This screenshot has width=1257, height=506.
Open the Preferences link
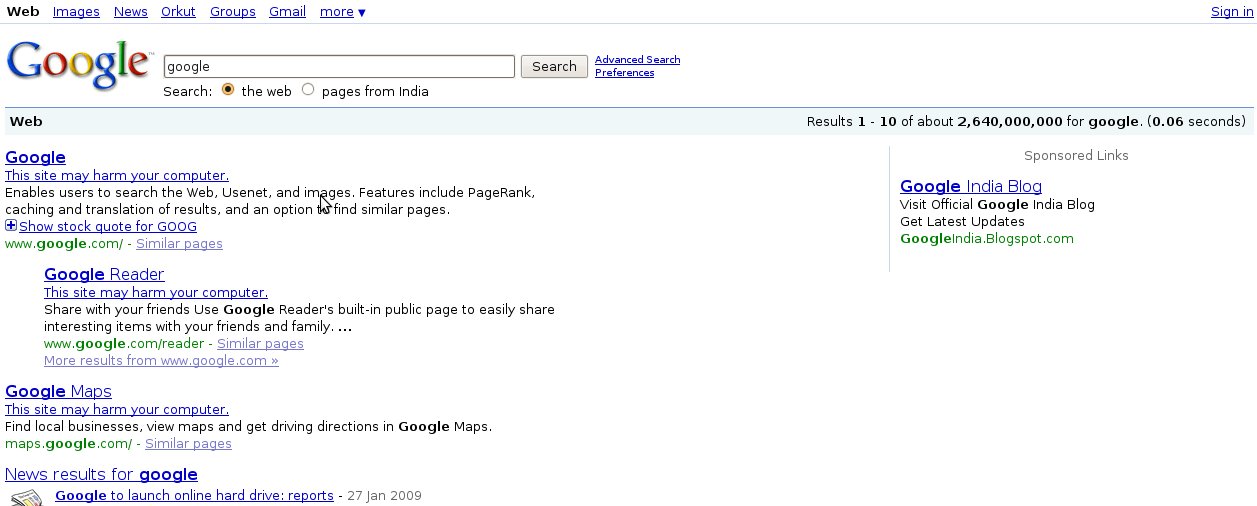point(624,73)
